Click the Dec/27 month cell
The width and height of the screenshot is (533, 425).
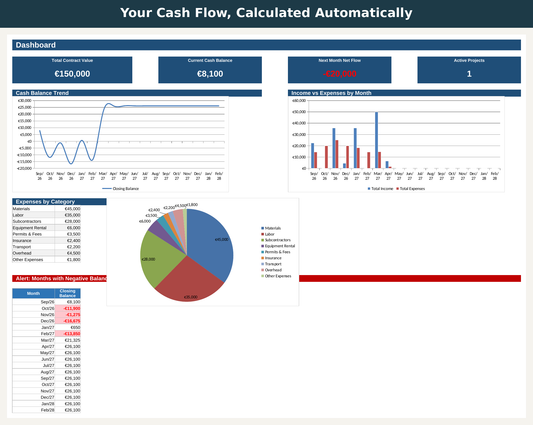[x=33, y=397]
